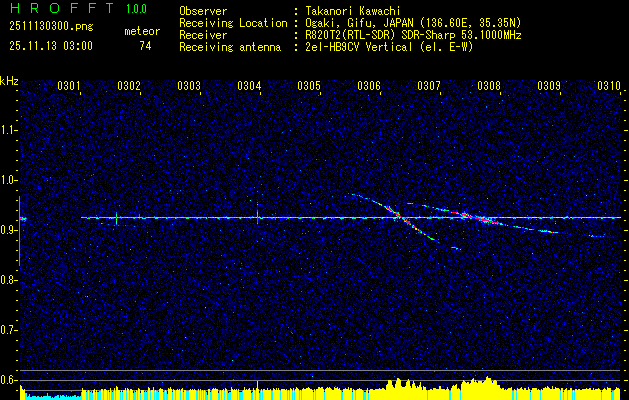Click the red meteor echo crossing near 0308

tap(479, 218)
